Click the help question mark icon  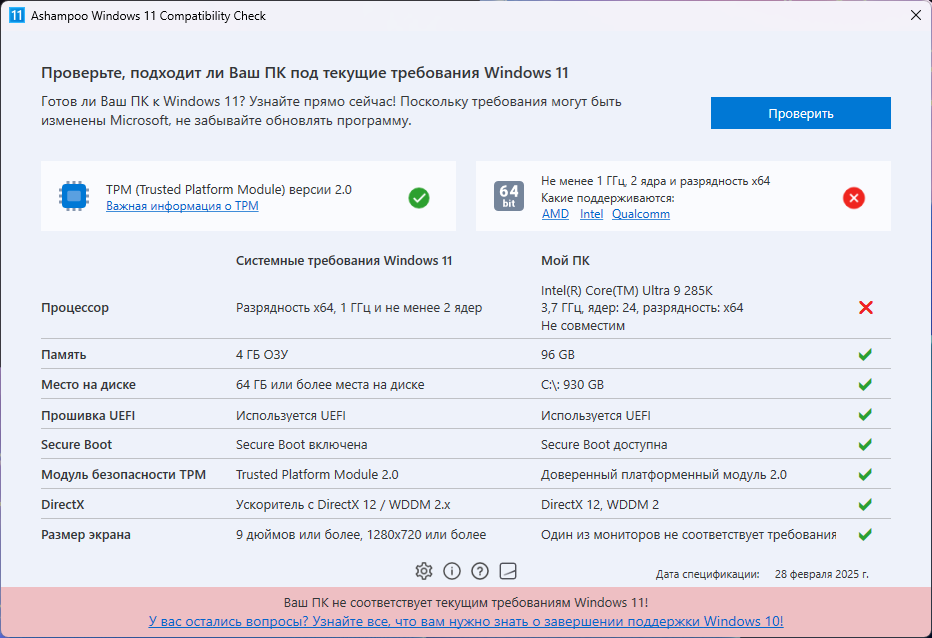[x=480, y=571]
